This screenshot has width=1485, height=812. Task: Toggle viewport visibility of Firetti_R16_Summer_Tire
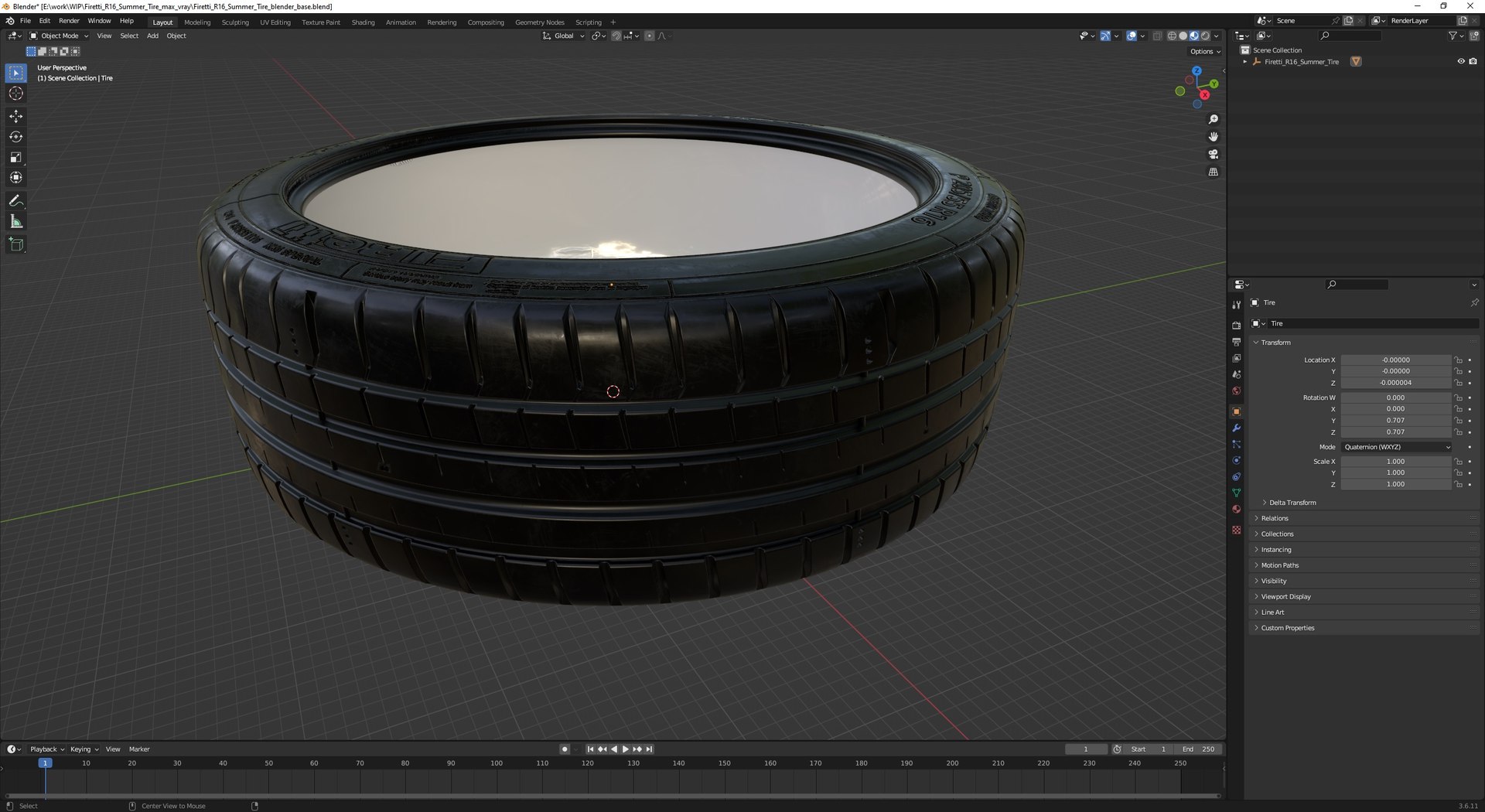[1461, 62]
